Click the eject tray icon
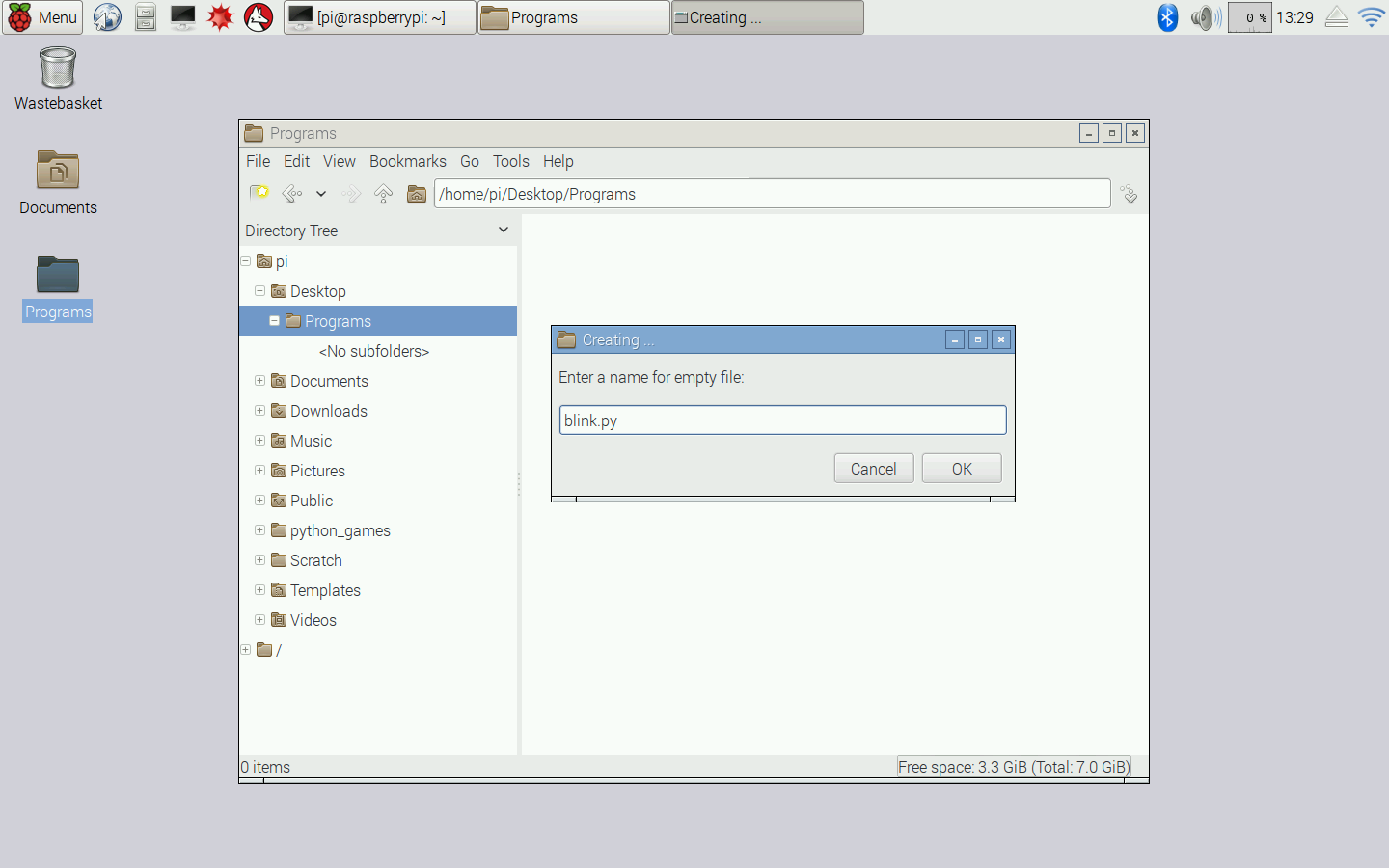 tap(1336, 17)
